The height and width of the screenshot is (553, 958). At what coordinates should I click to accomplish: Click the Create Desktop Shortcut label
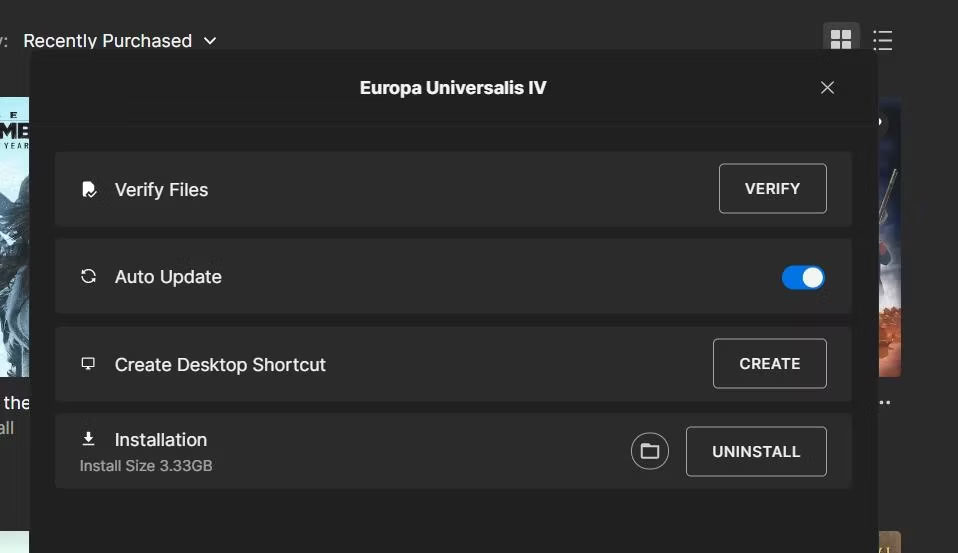[x=220, y=365]
